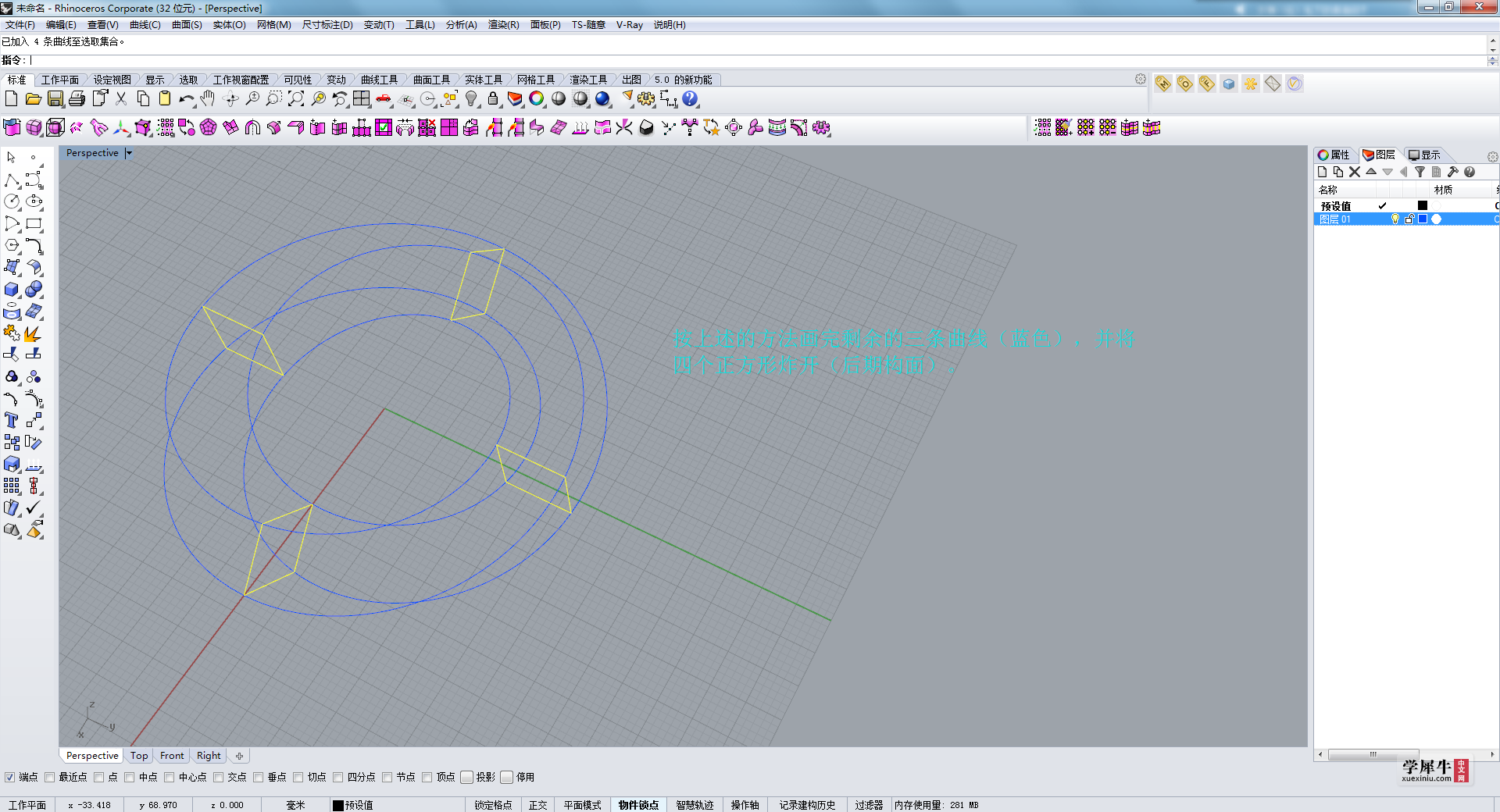Switch to the 曲线工具 toolbar tab
Screen dimensions: 1500x812
379,80
